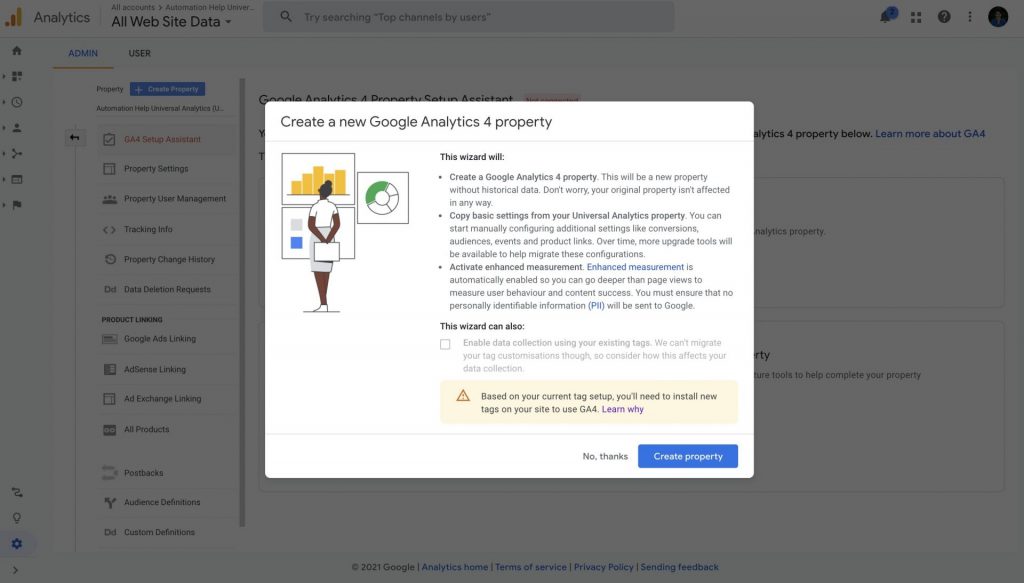Screen dimensions: 1024x583
Task: Click the back arrow beside property column
Action: tap(74, 137)
